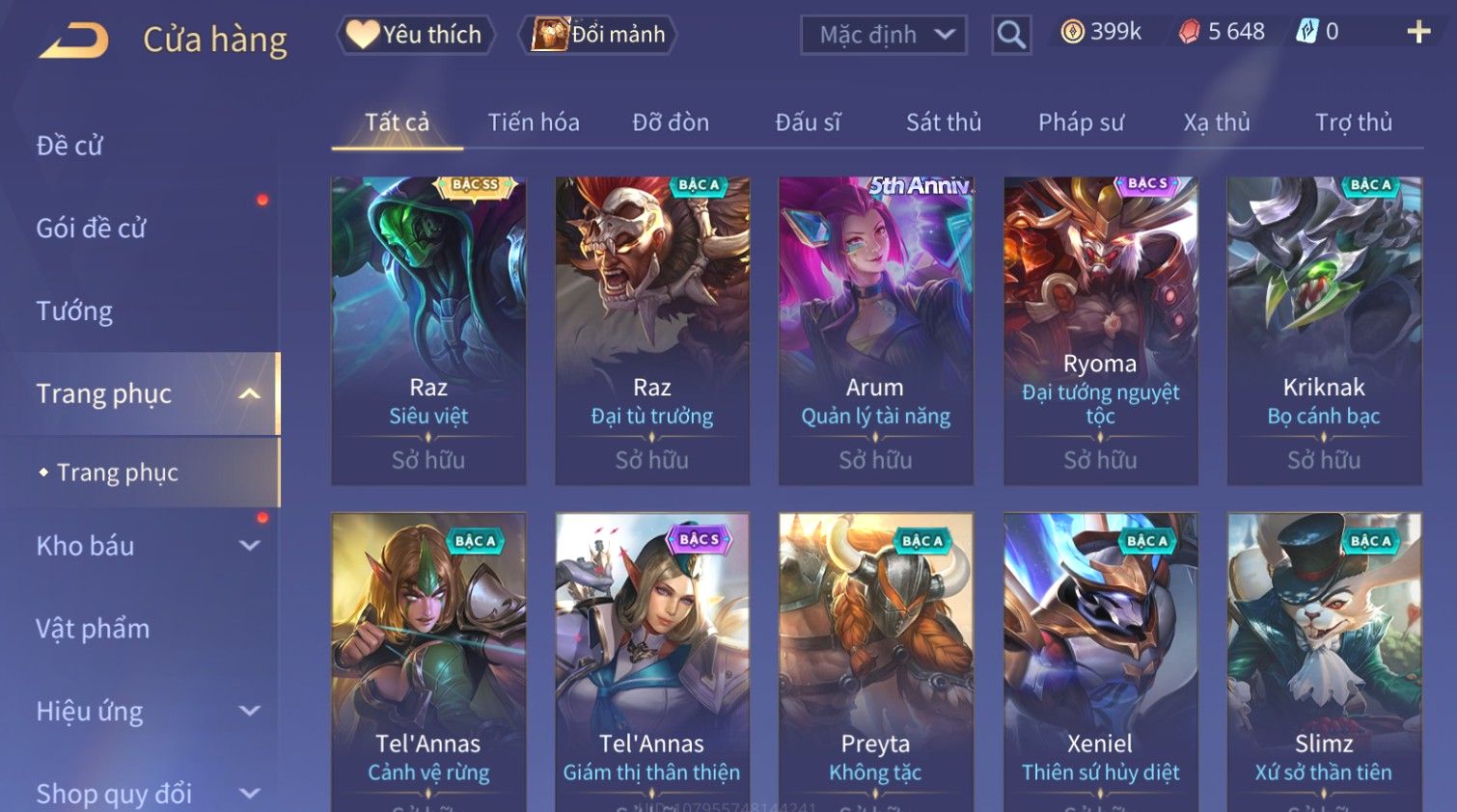
Task: Click the red ruby currency icon
Action: click(1189, 32)
